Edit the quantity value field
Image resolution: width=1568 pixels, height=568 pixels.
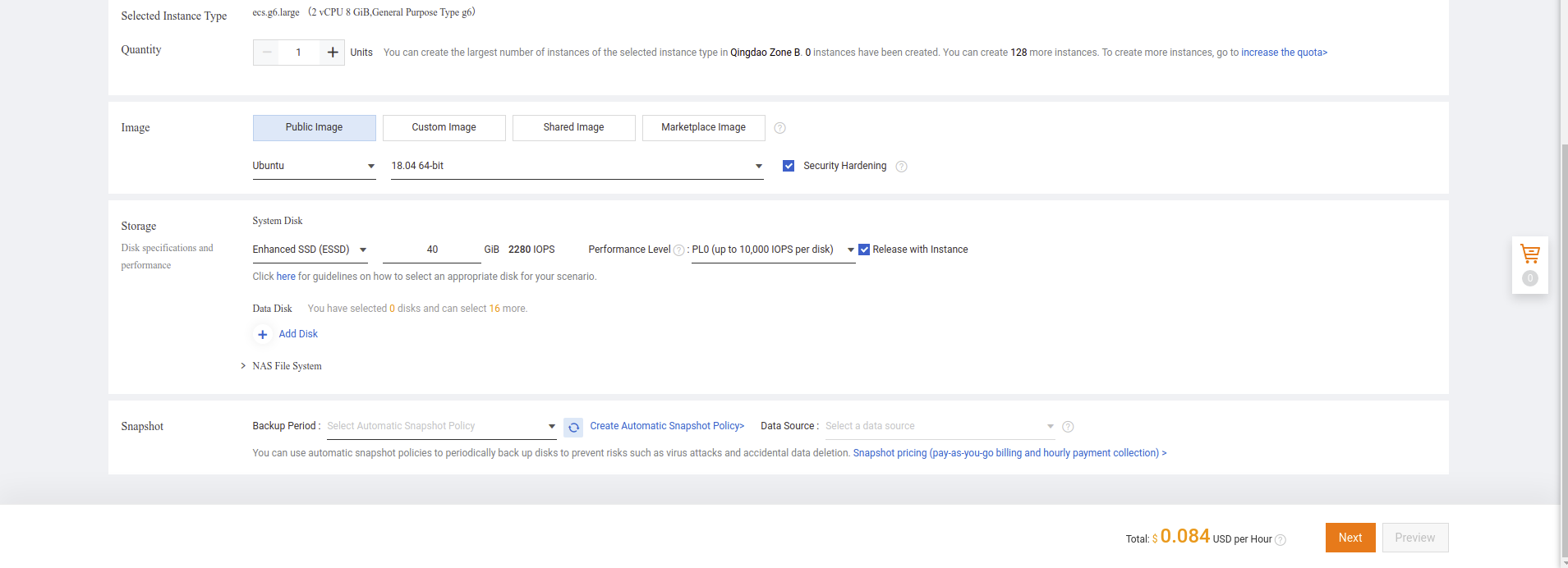coord(299,53)
